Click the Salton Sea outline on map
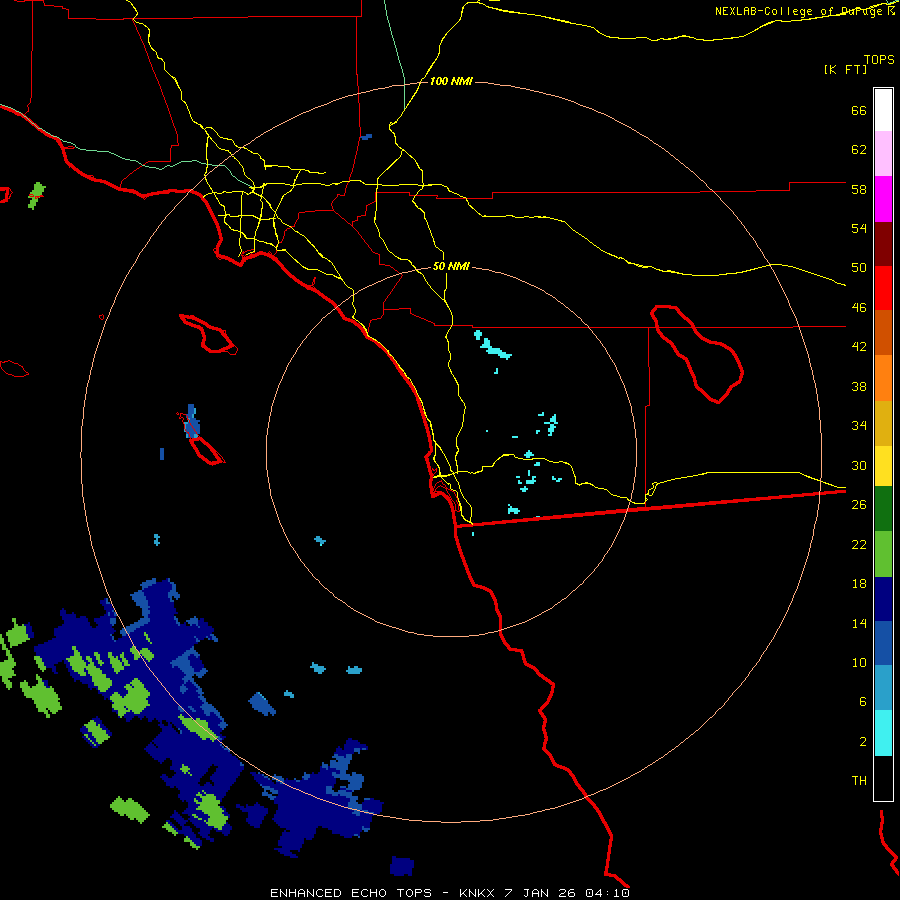Image resolution: width=900 pixels, height=900 pixels. tap(697, 354)
